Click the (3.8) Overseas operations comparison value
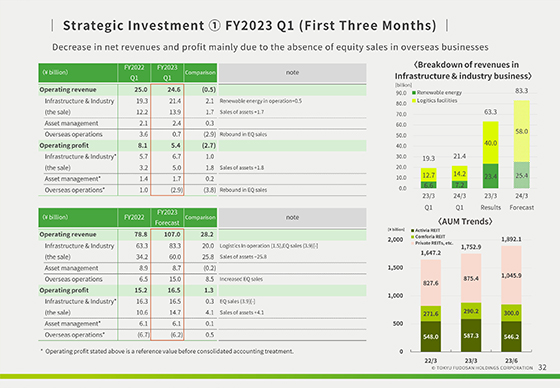 tap(210, 190)
